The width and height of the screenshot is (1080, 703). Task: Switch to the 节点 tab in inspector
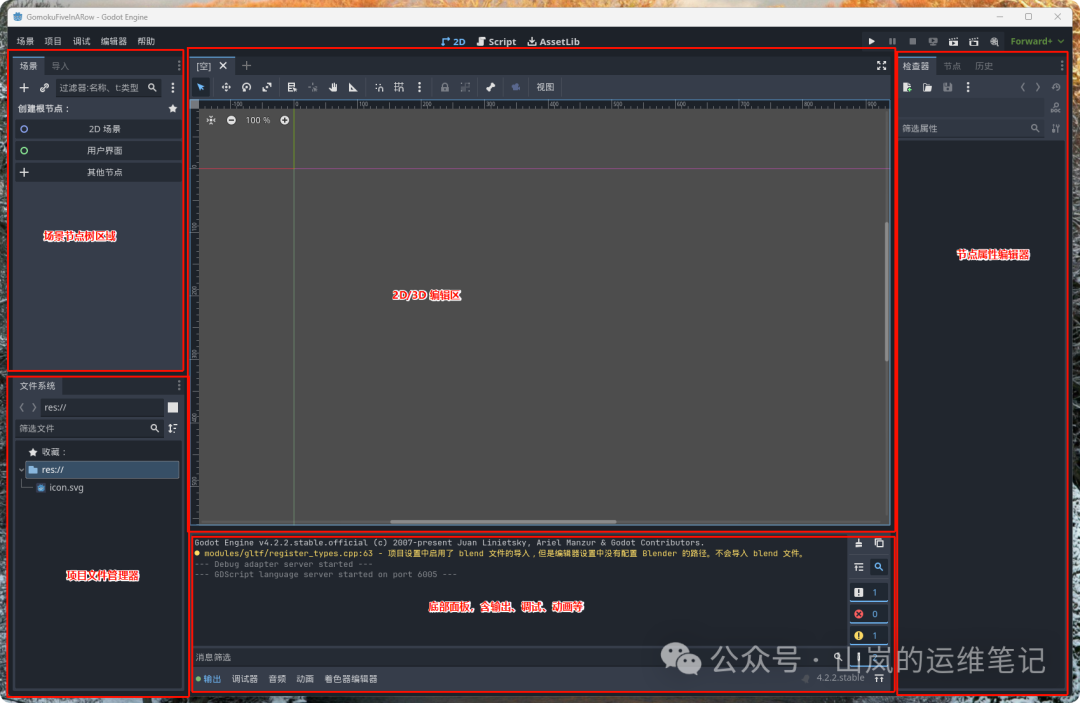[952, 66]
